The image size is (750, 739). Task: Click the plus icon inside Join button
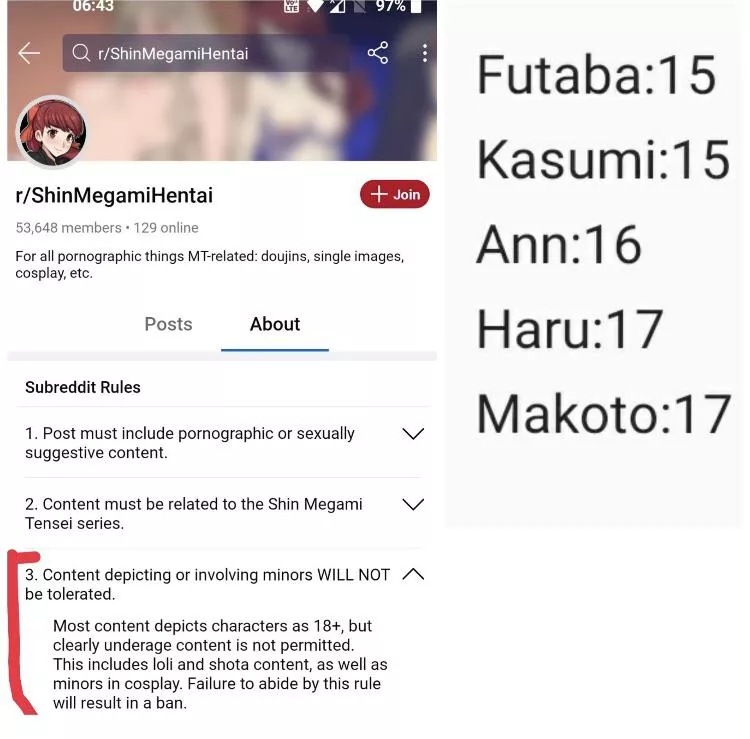pos(379,194)
